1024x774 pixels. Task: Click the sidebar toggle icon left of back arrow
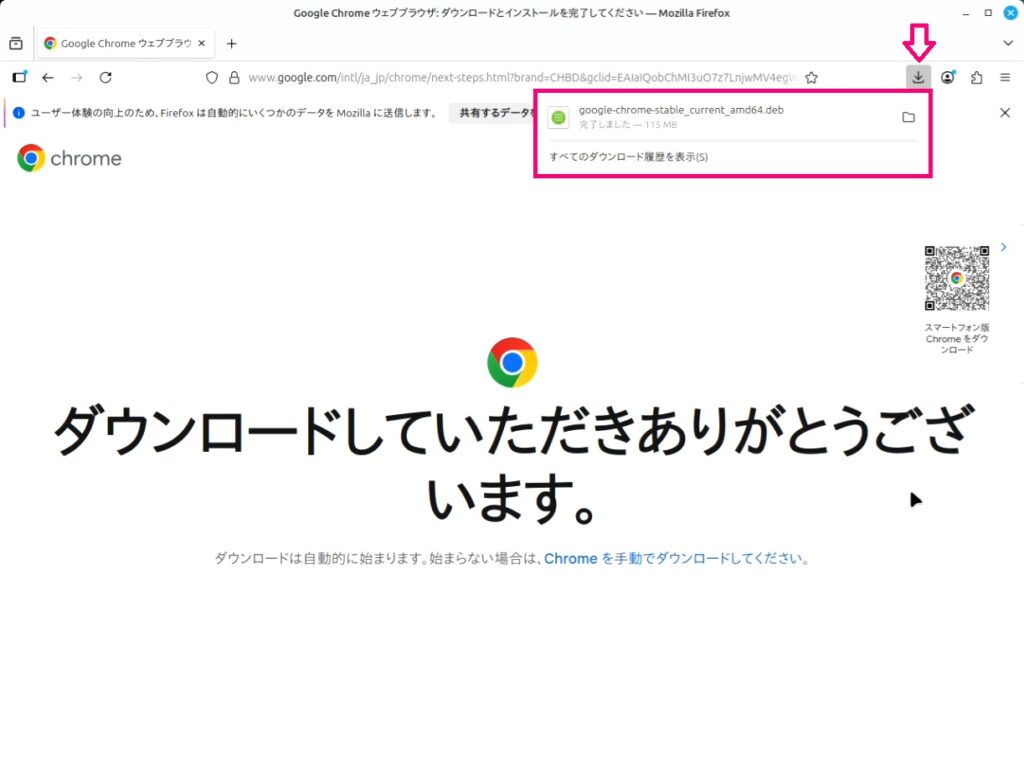(19, 77)
